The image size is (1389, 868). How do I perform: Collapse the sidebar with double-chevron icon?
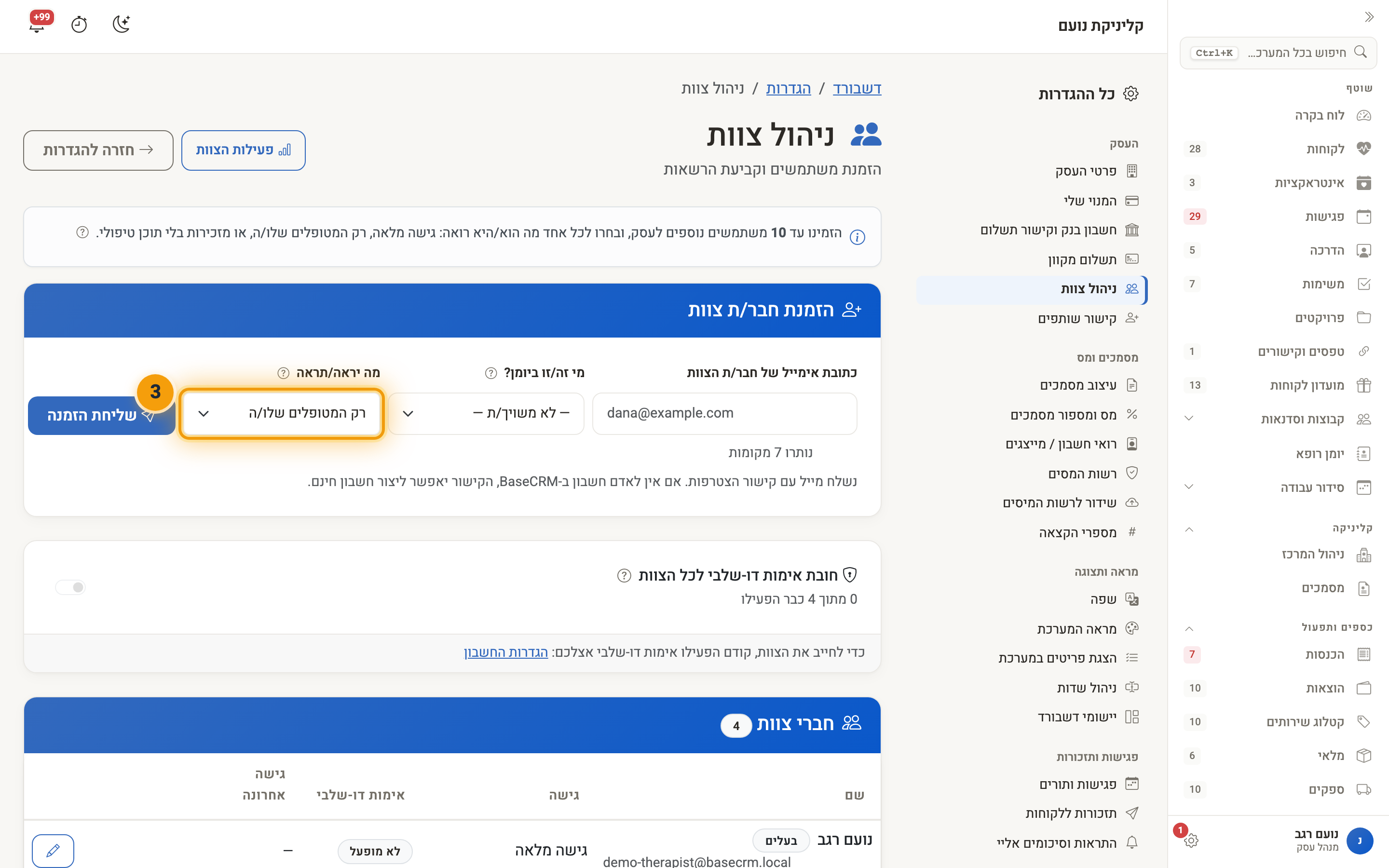pos(1369,17)
